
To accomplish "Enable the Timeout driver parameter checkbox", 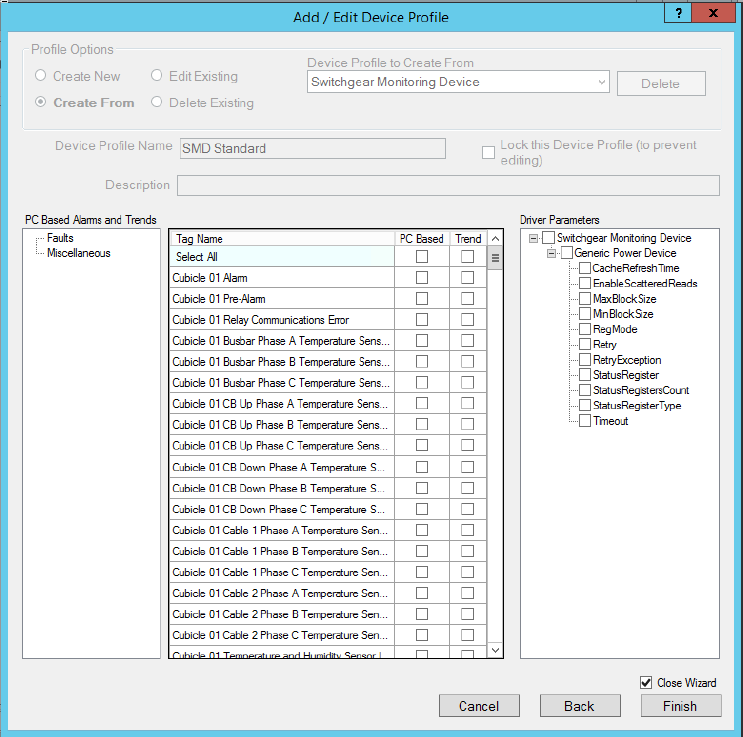I will tap(585, 421).
